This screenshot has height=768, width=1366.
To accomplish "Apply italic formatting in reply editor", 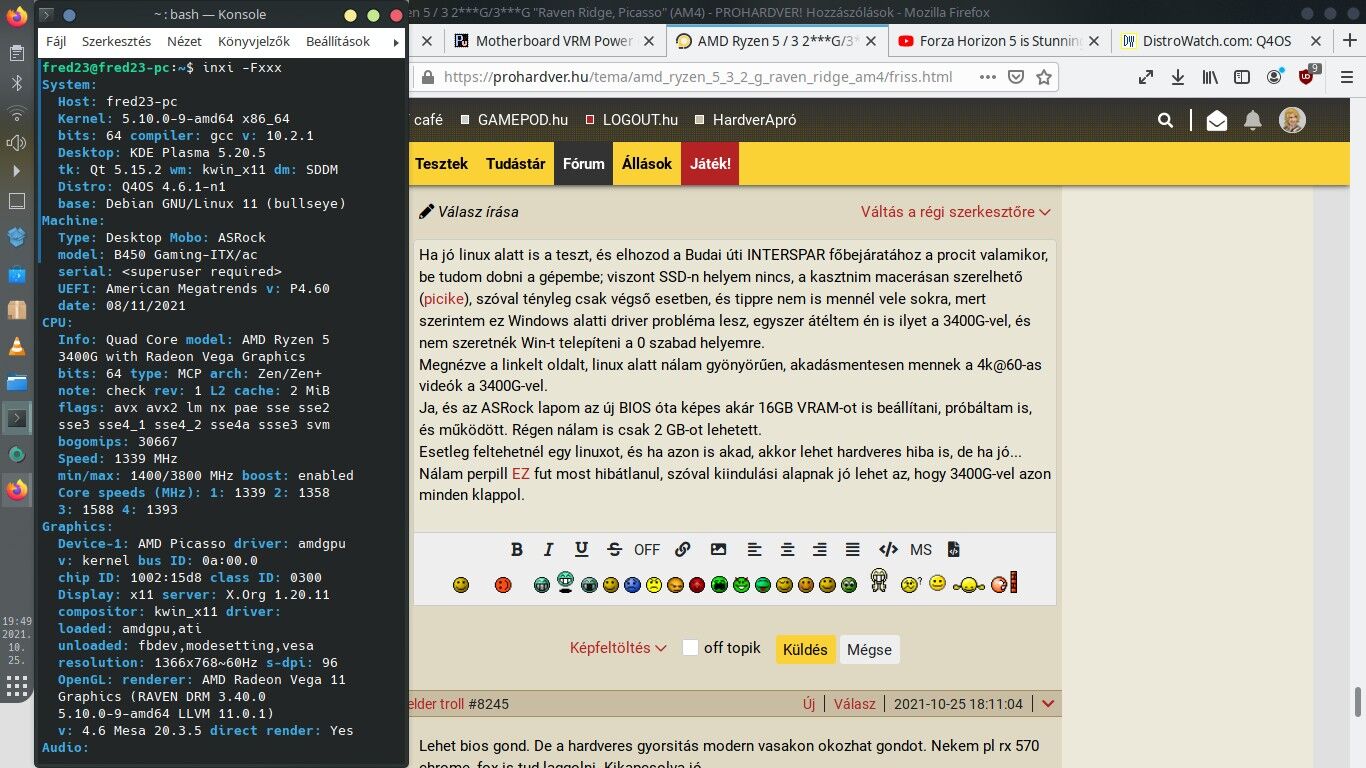I will [x=548, y=549].
